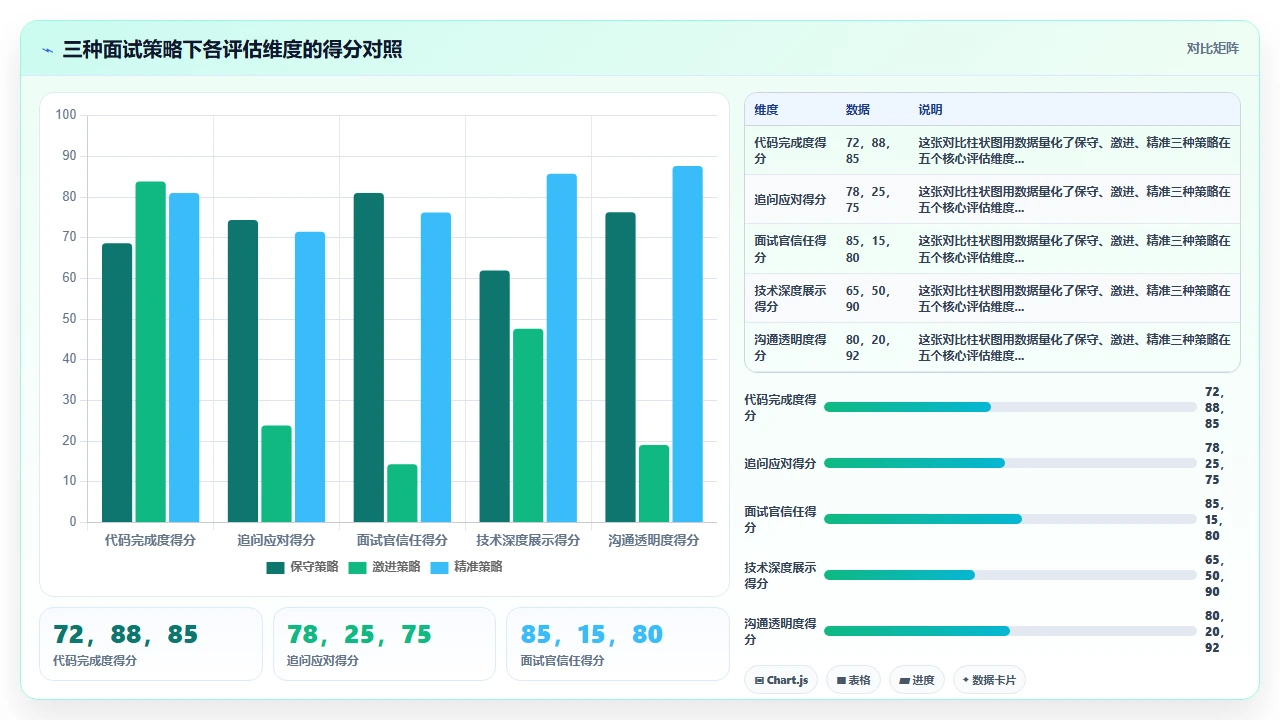Screen dimensions: 1280x720
Task: Click the 沟通透明度得分 progress bar
Action: pos(1010,631)
